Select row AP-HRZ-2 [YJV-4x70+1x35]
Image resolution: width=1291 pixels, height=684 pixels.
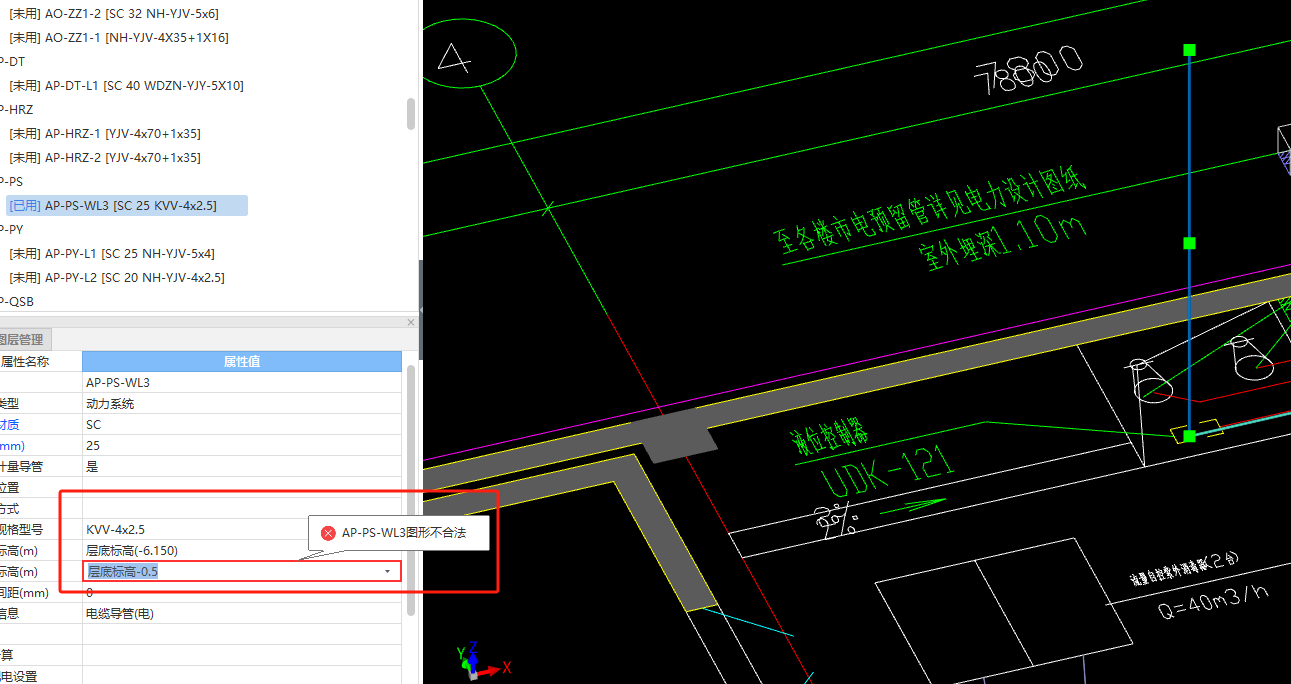pos(105,157)
